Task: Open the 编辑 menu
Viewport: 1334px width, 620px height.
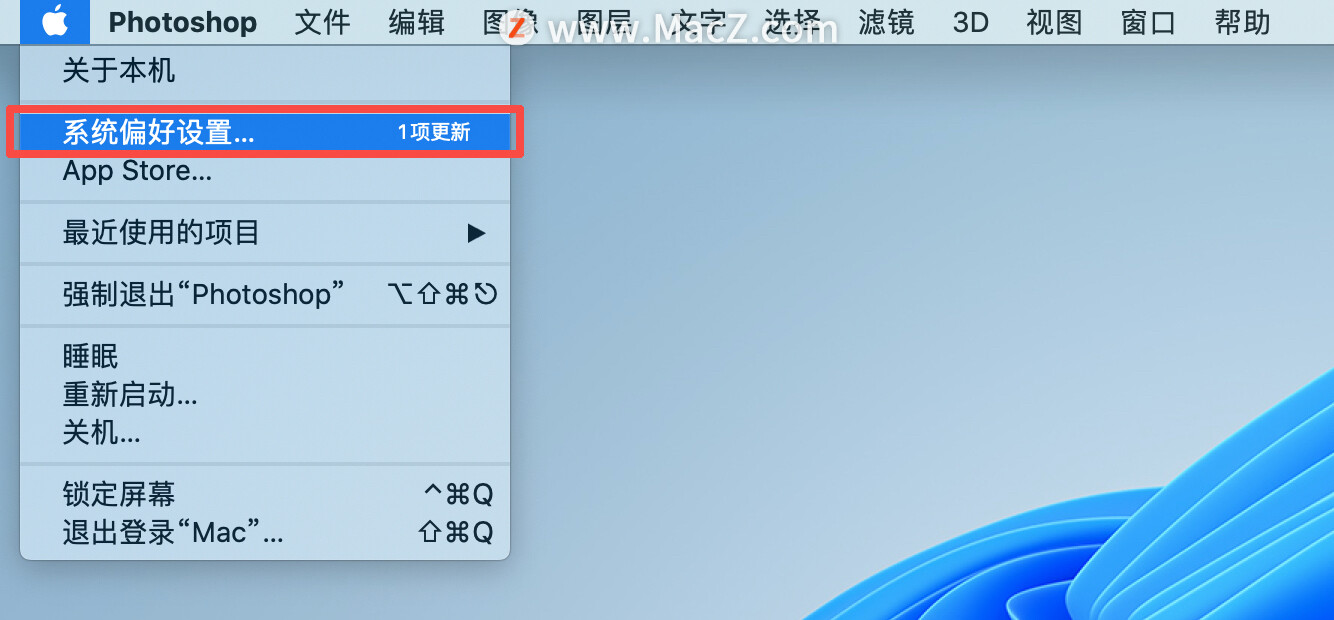Action: tap(417, 22)
